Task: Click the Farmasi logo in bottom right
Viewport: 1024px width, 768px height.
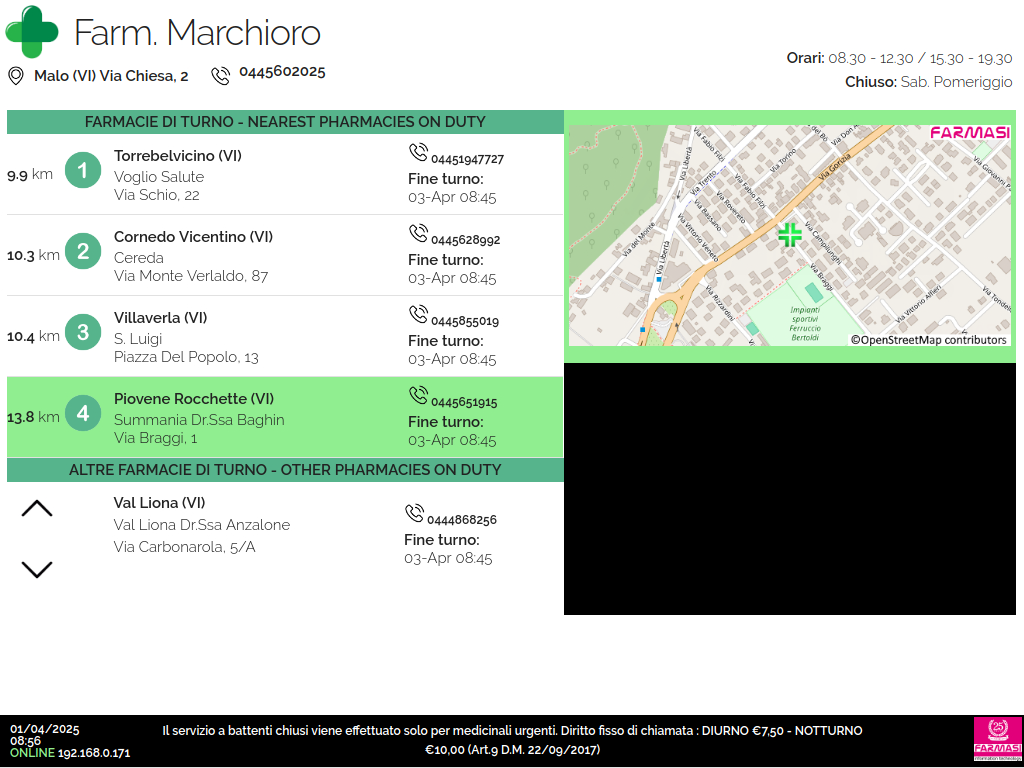Action: click(997, 739)
